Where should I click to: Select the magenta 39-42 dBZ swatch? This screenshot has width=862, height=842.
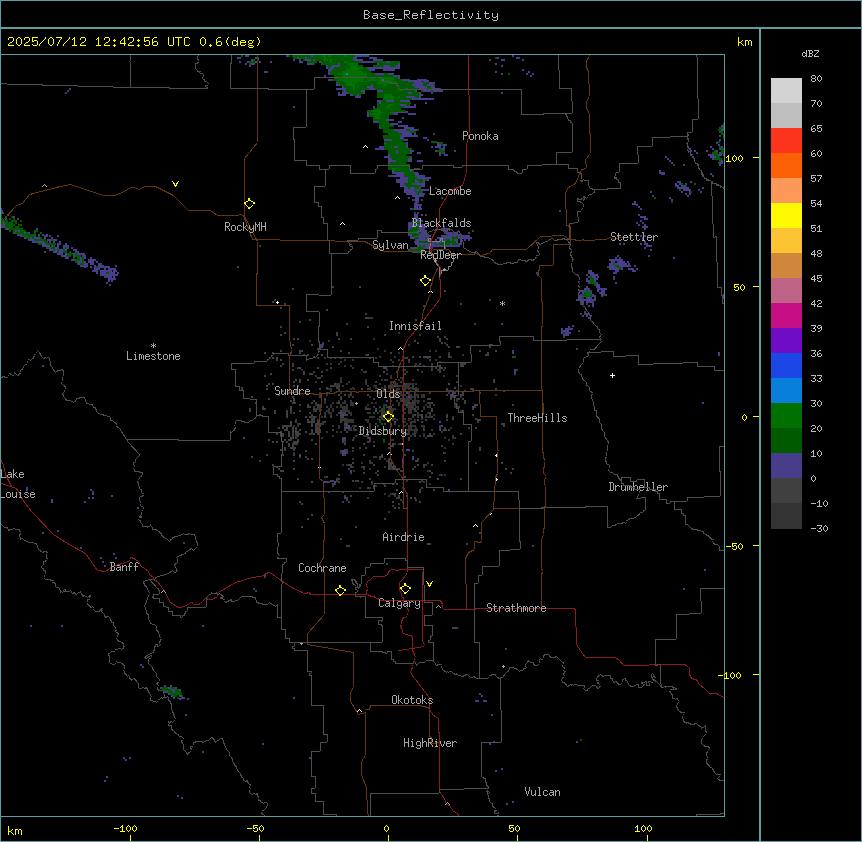pyautogui.click(x=786, y=315)
